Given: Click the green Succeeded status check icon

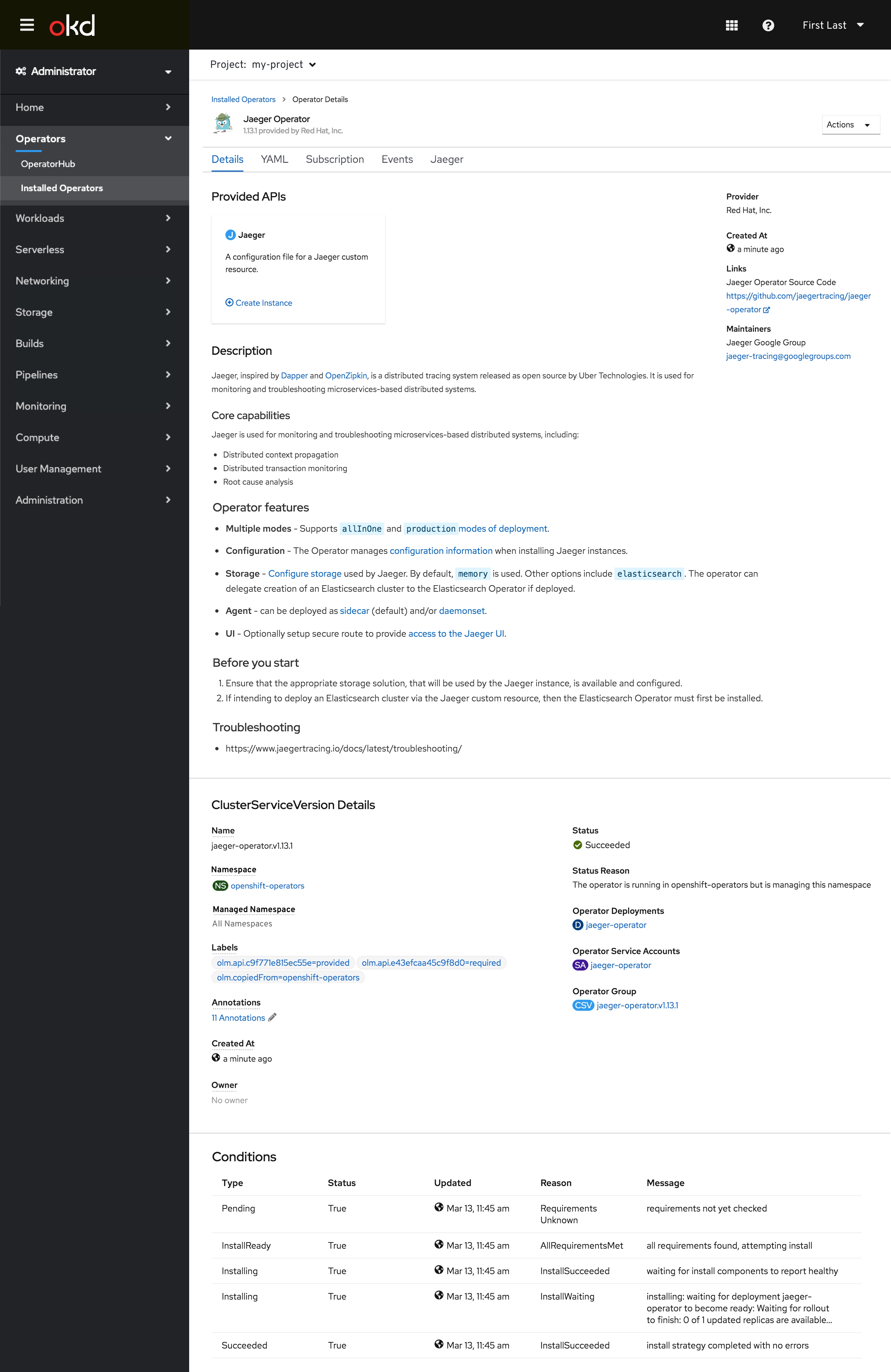Looking at the screenshot, I should (x=578, y=845).
